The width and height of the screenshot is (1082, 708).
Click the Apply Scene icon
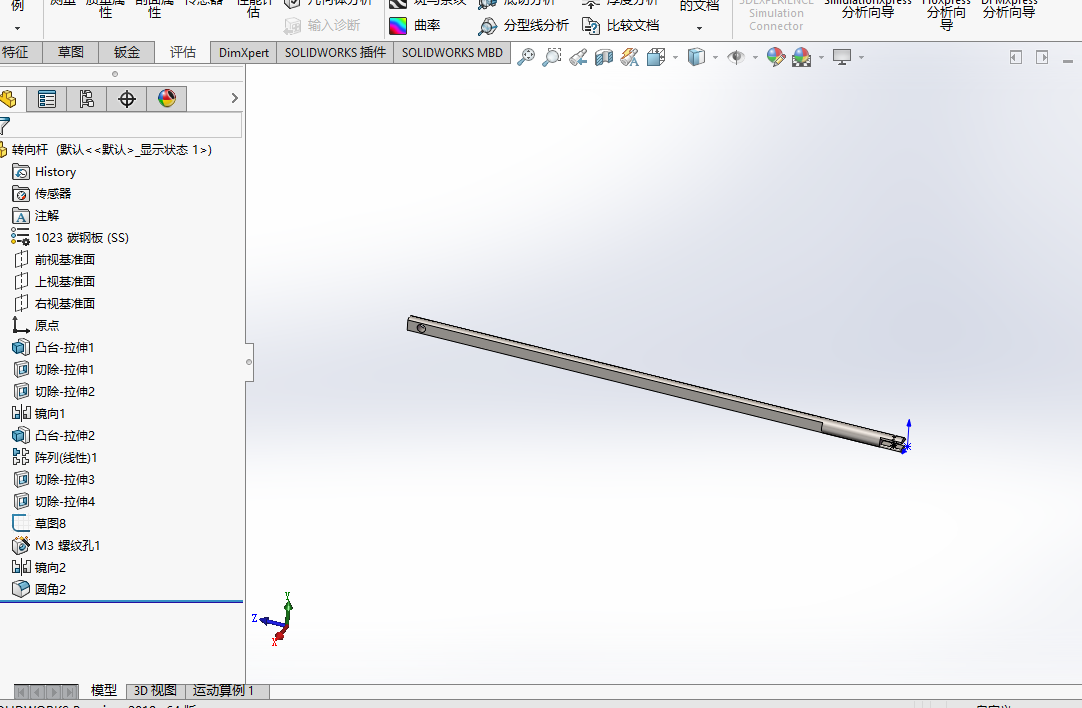coord(802,57)
